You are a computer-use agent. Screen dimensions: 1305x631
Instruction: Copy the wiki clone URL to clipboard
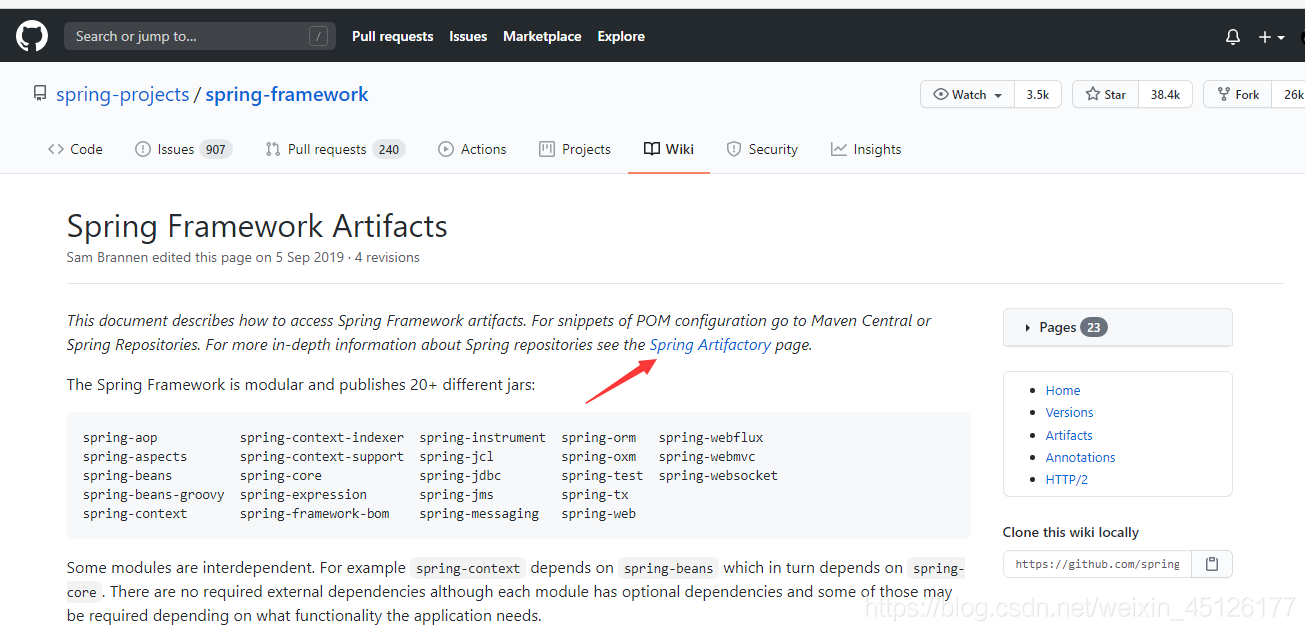click(1212, 564)
